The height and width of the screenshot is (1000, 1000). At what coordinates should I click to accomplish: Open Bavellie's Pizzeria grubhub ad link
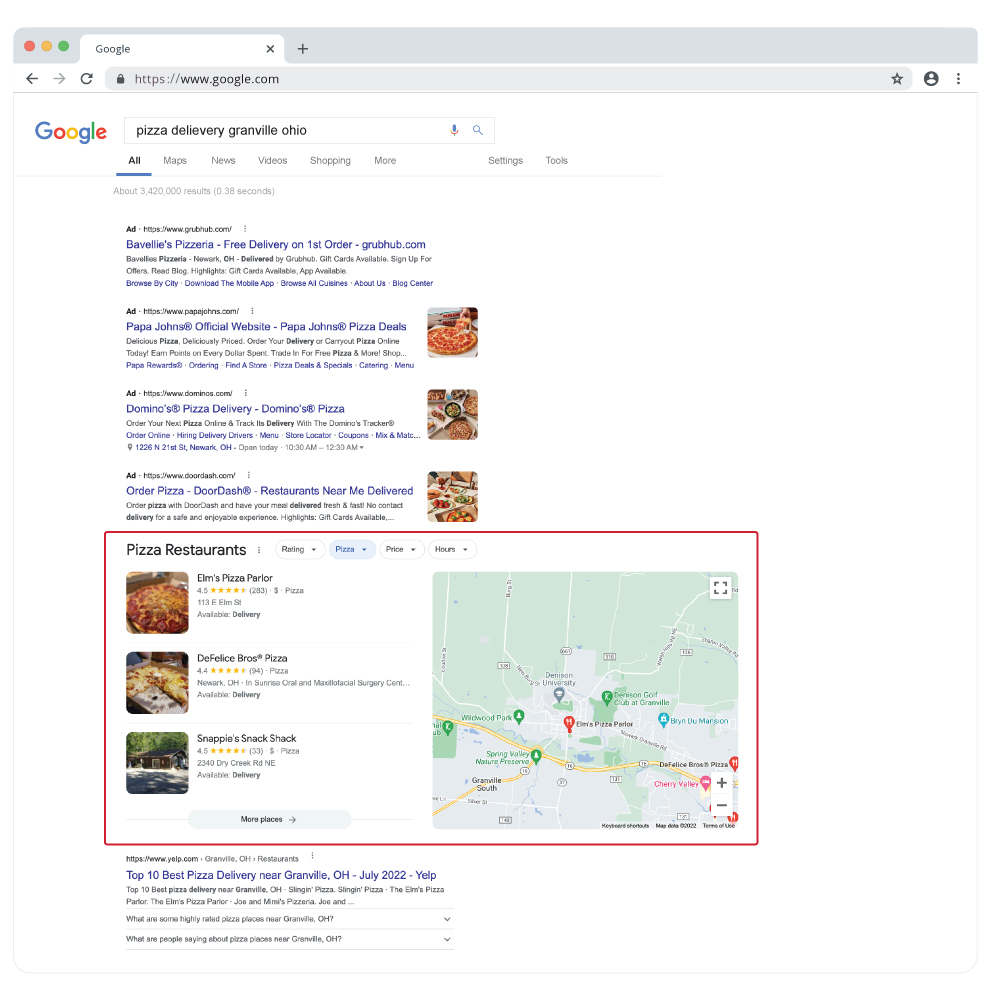[276, 244]
